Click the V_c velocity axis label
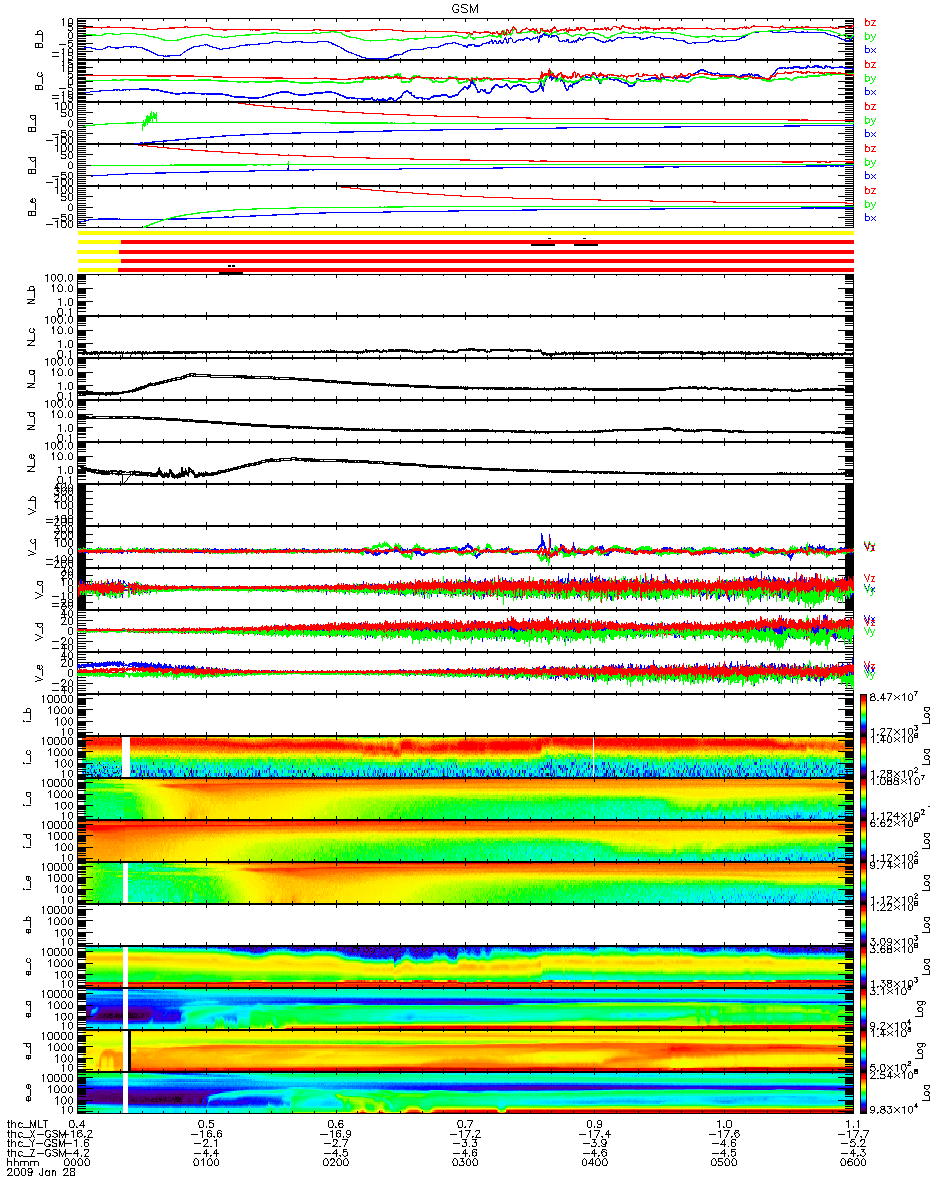This screenshot has height=1200, width=930. pyautogui.click(x=30, y=548)
